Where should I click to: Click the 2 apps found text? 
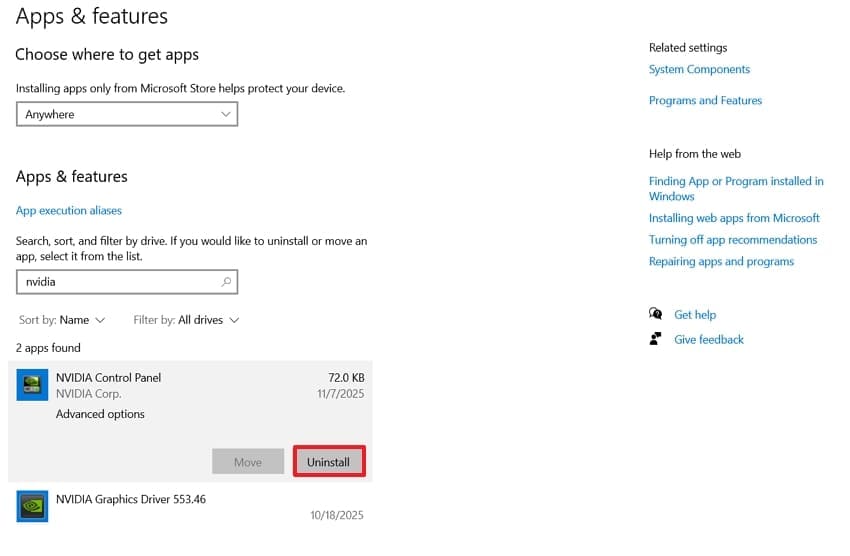[48, 348]
